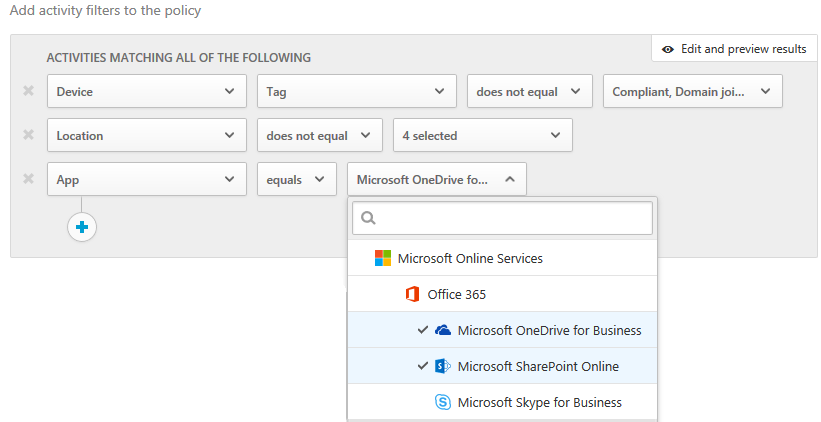
Task: Click the SharePoint Online icon
Action: tap(443, 366)
